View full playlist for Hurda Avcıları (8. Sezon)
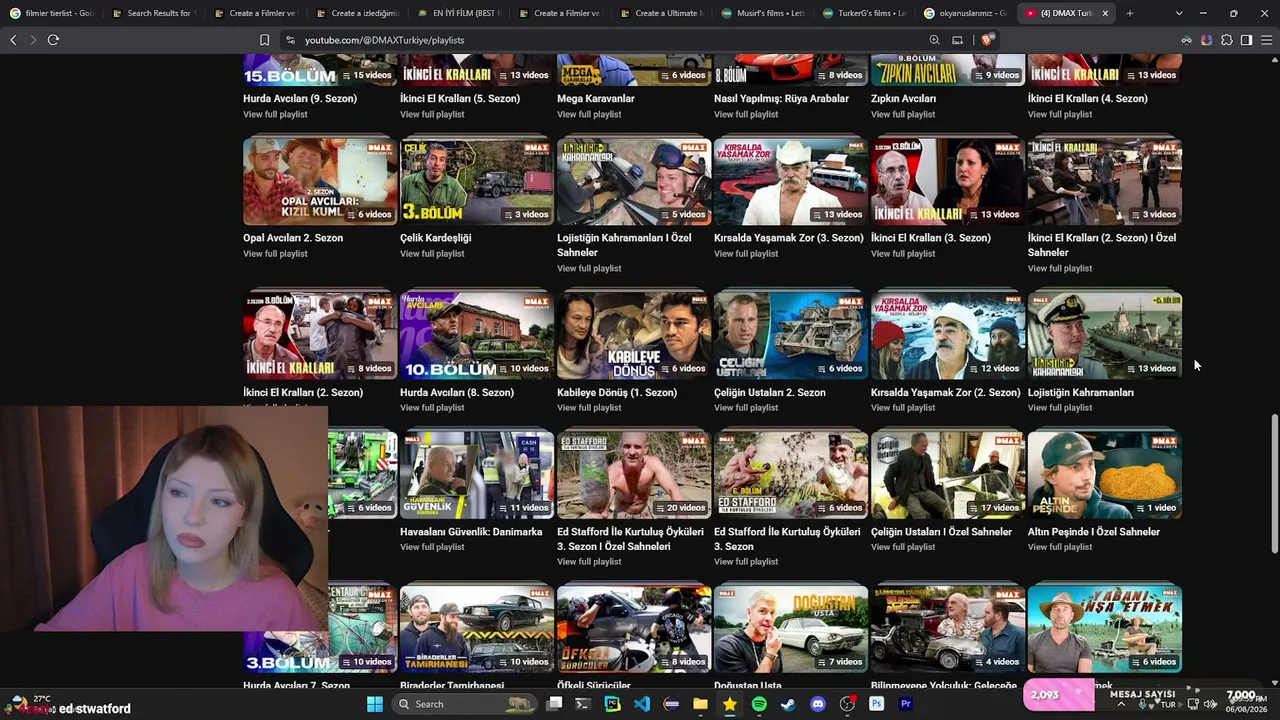 click(x=432, y=407)
